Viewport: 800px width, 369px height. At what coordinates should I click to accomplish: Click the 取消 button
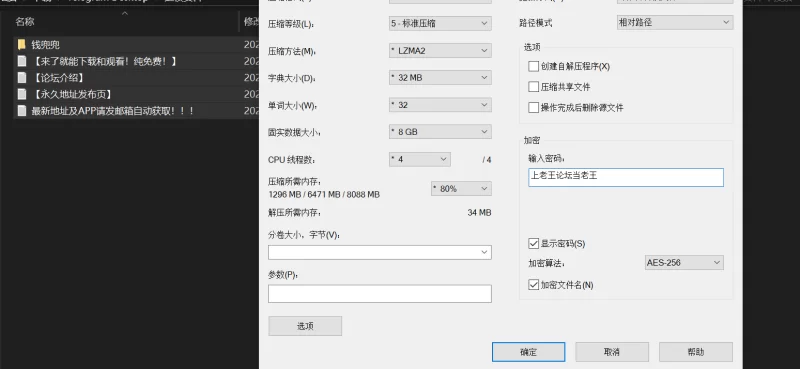click(x=612, y=352)
